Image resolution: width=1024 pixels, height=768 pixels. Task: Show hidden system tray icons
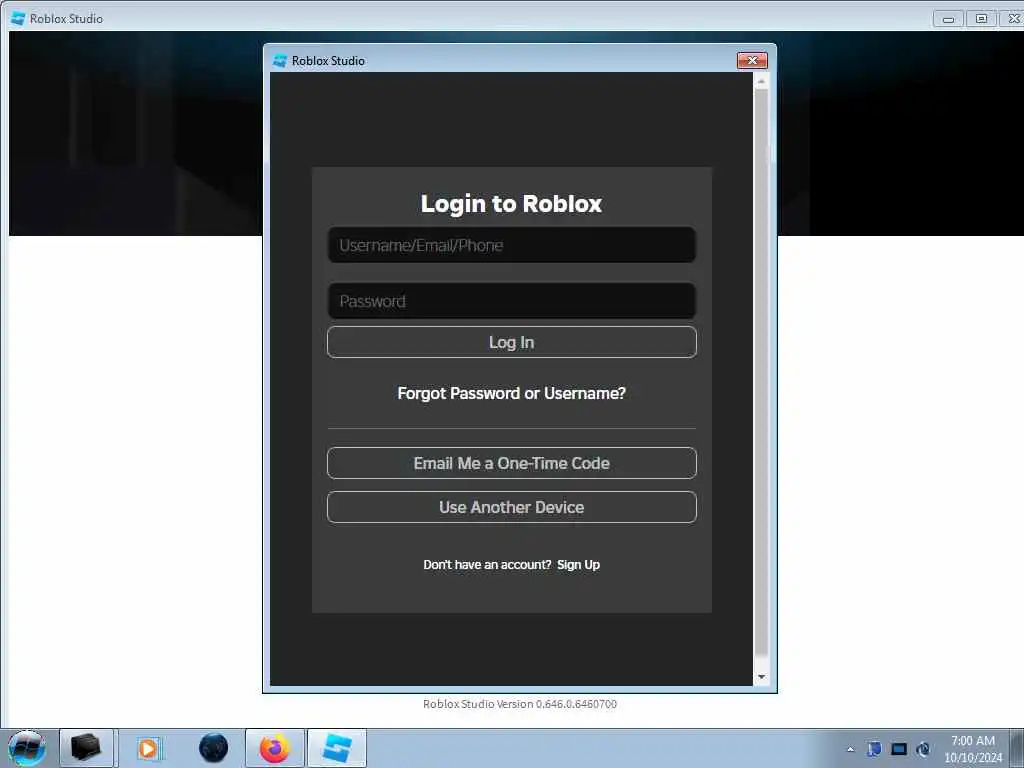point(850,749)
